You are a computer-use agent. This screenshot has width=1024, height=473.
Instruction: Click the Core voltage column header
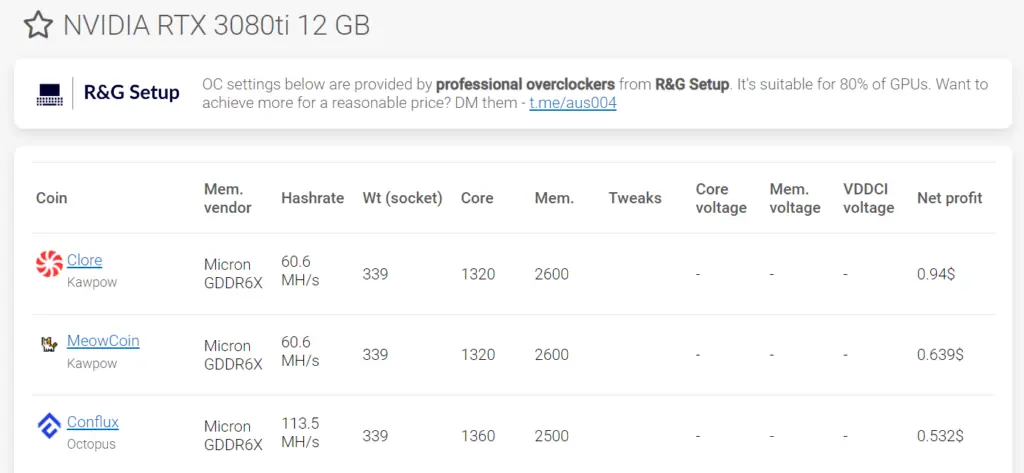point(721,198)
